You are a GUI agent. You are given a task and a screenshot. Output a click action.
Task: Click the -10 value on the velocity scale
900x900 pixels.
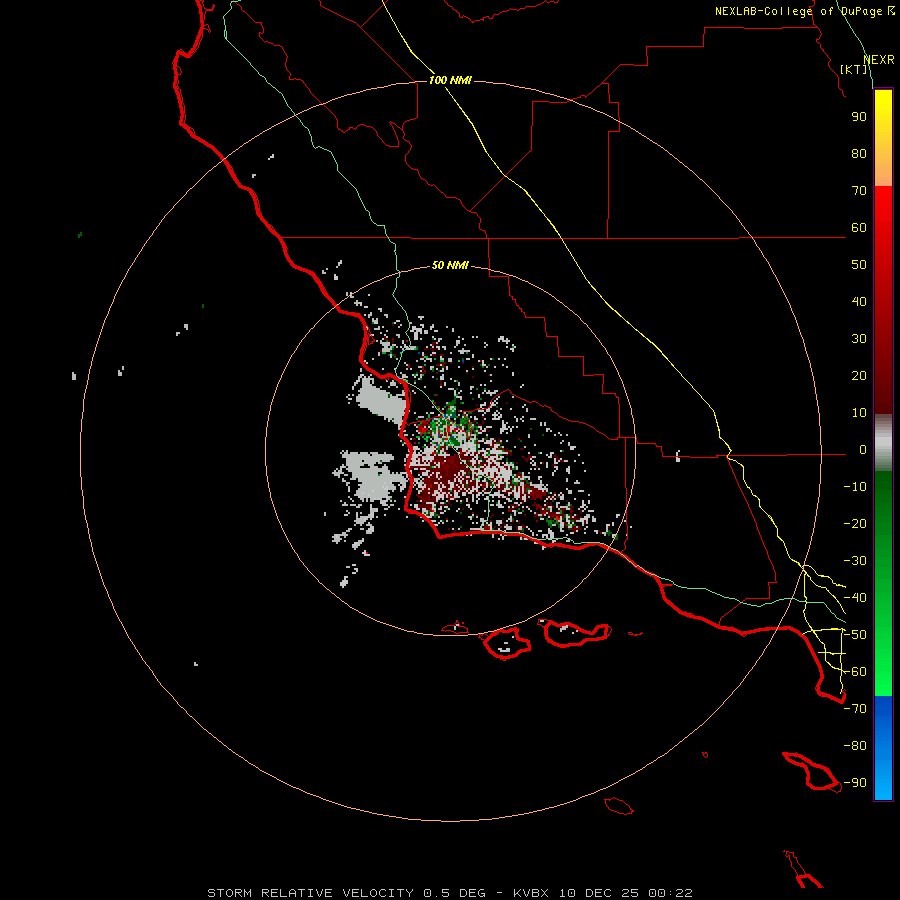855,487
